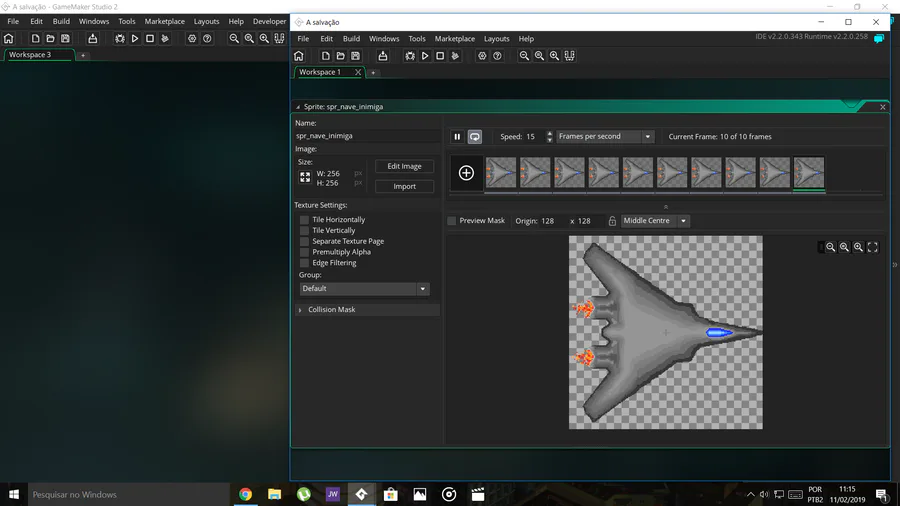
Task: Fit sprite preview to window
Action: click(872, 247)
